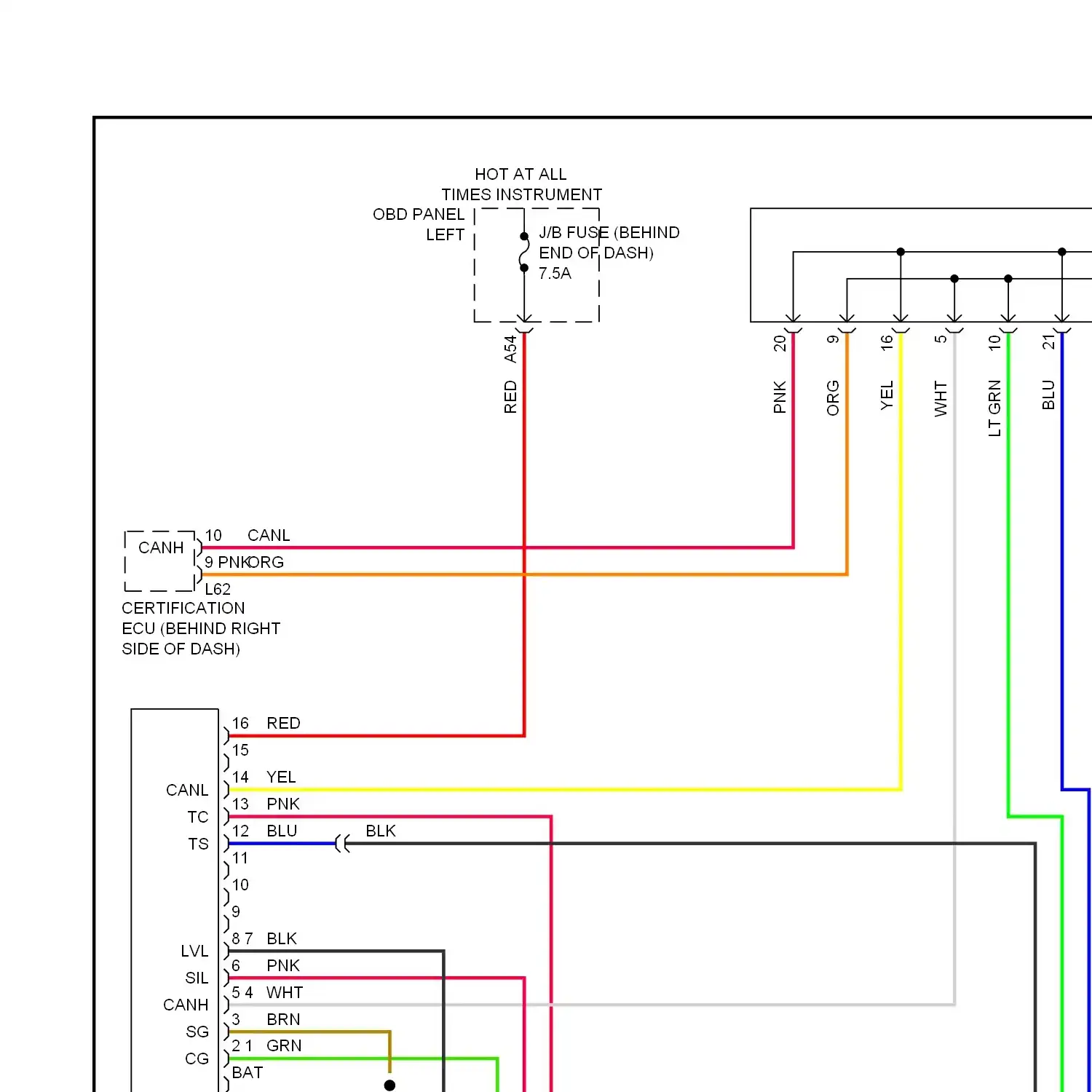Click the "HOT AT ALL" heading text
Image resolution: width=1092 pixels, height=1092 pixels.
click(x=521, y=174)
